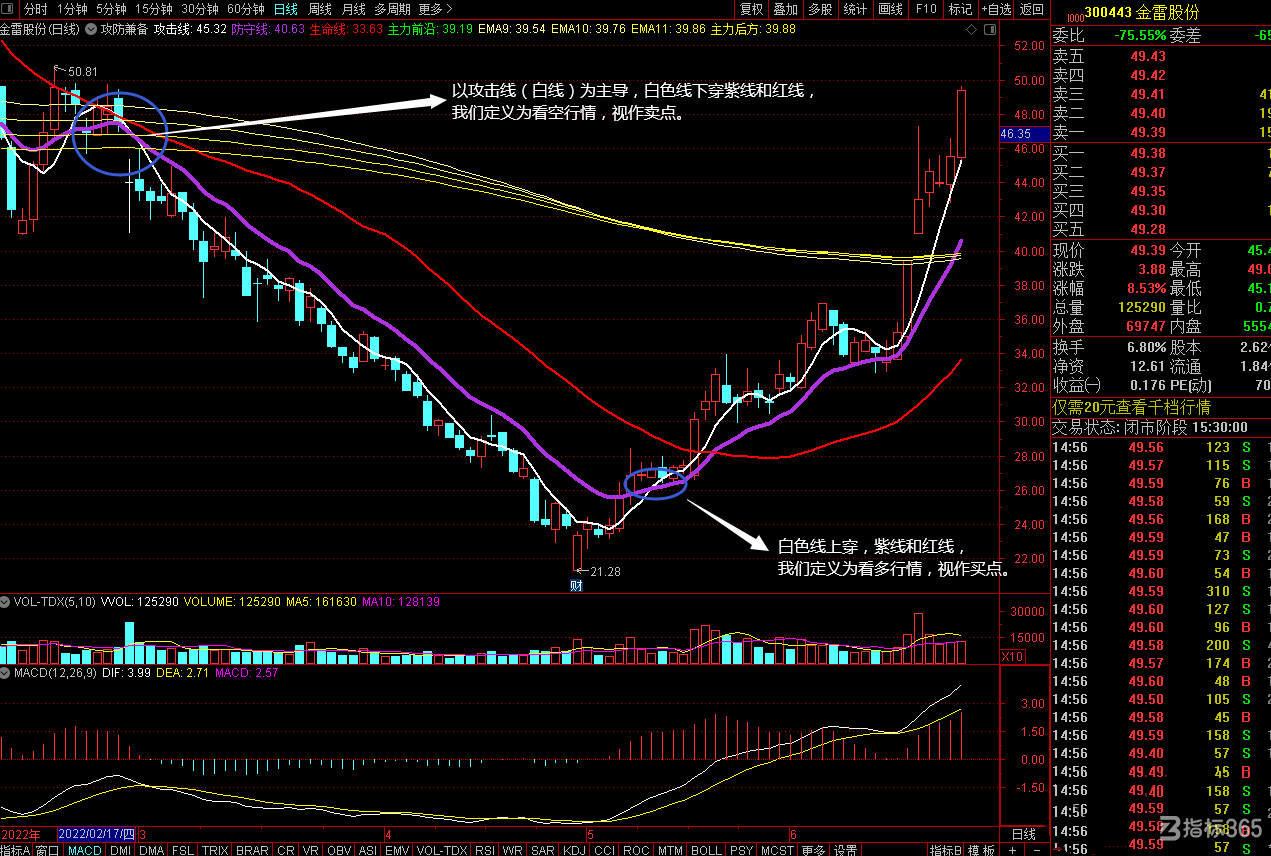
Task: Select the TRIX indicator tab
Action: [x=215, y=850]
